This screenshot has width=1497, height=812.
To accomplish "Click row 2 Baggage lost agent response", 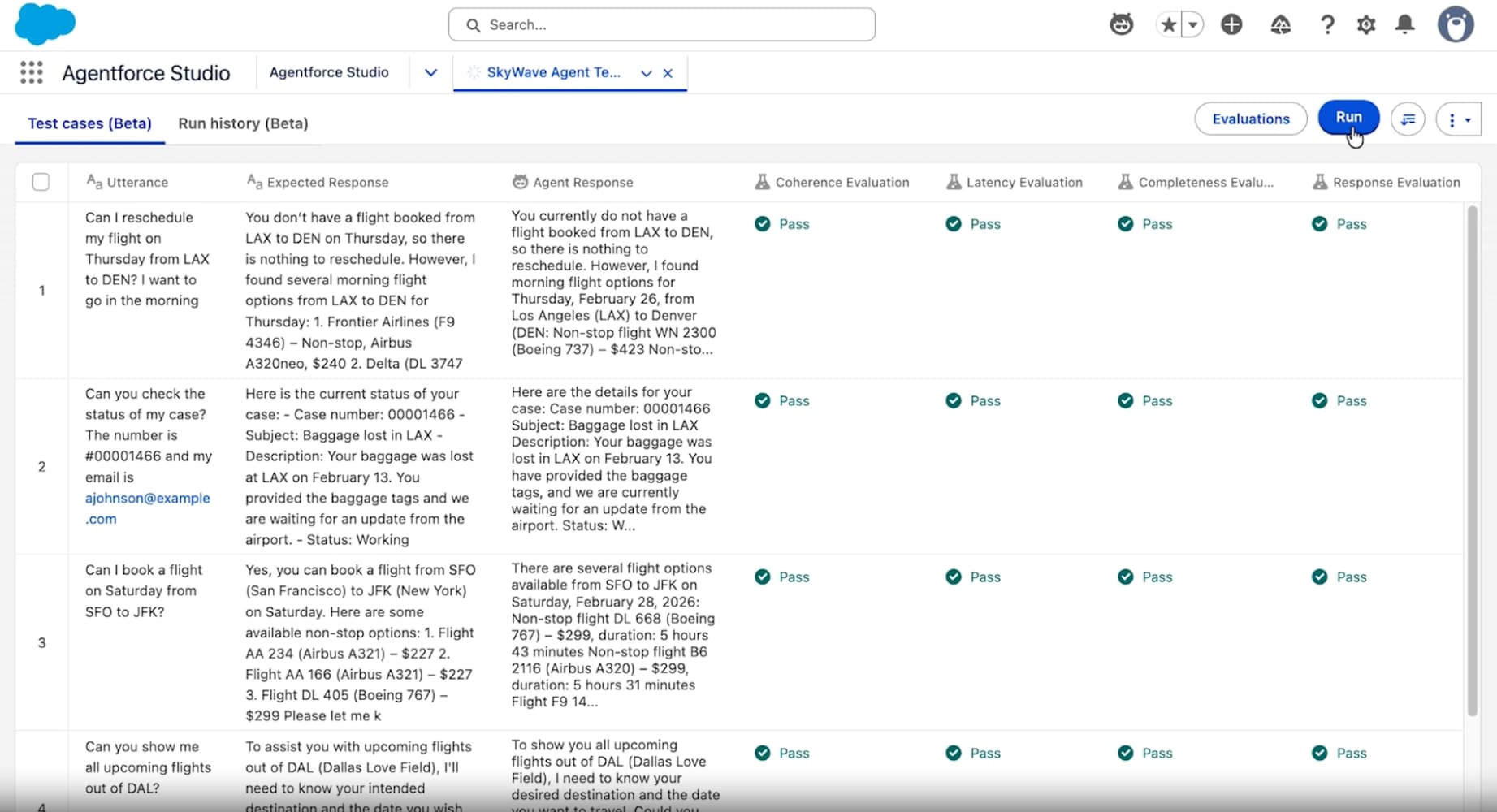I will [x=612, y=459].
